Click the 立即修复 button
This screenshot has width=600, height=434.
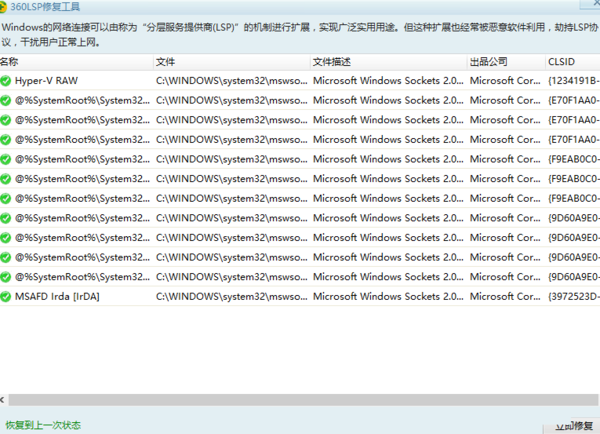point(573,426)
